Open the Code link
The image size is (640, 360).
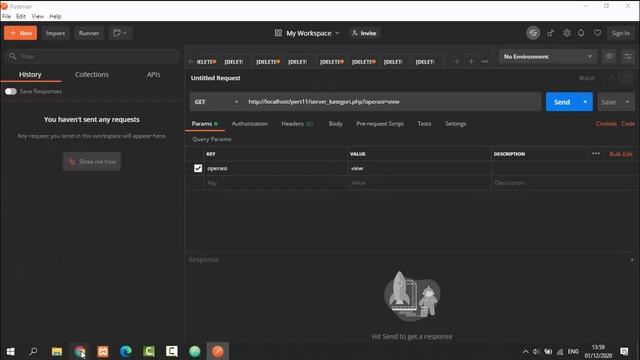(x=628, y=124)
